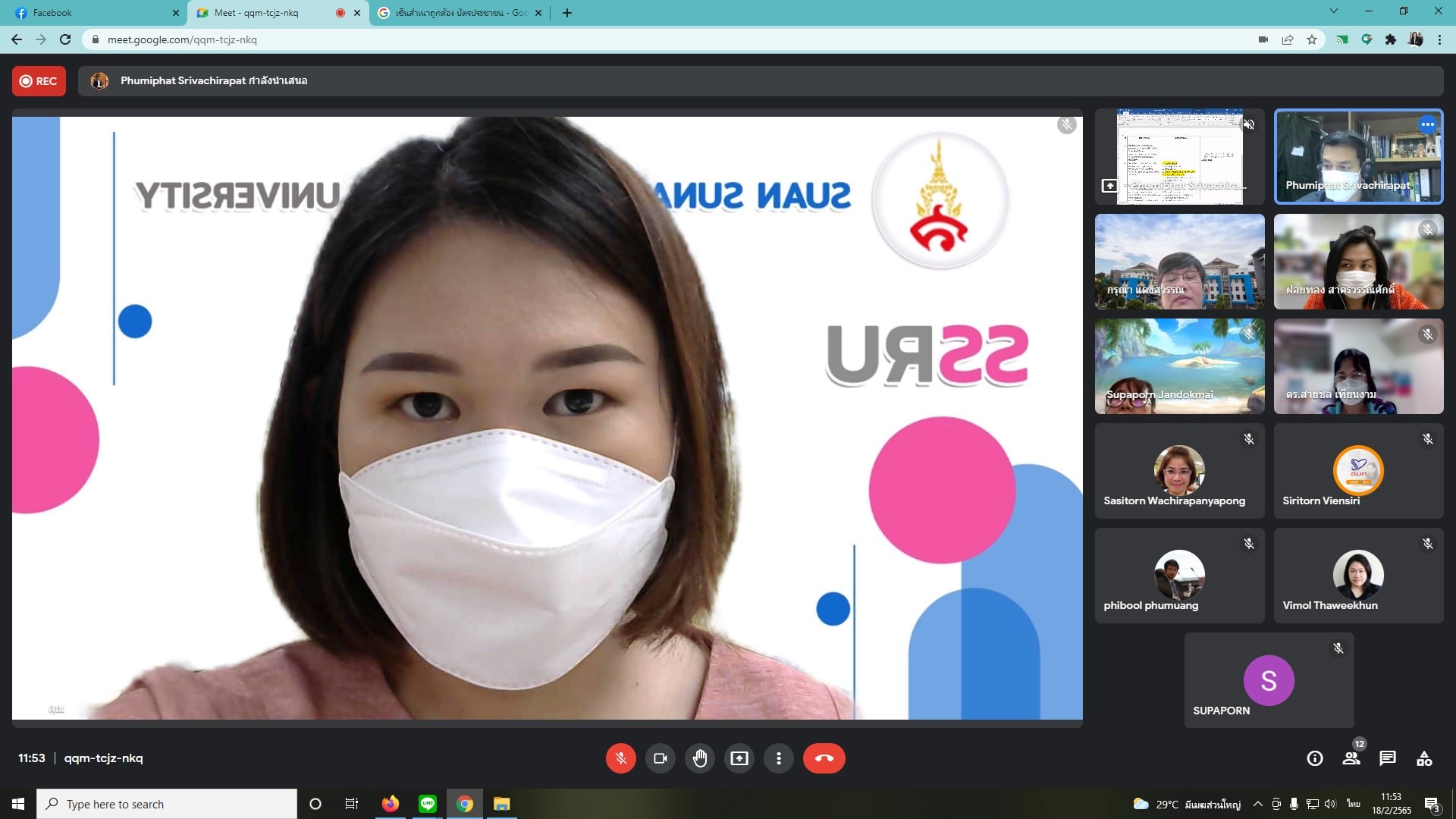
Task: Expand the Chrome tab search chevron
Action: point(1333,11)
